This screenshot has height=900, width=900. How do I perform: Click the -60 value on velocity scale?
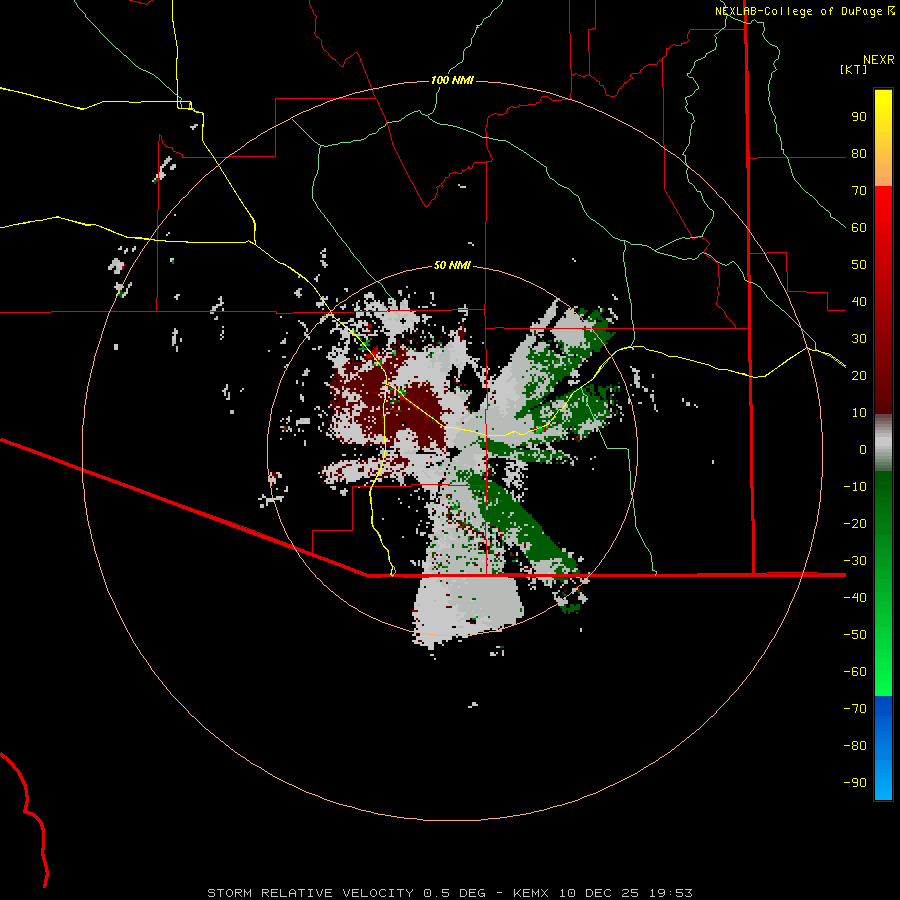pos(855,672)
